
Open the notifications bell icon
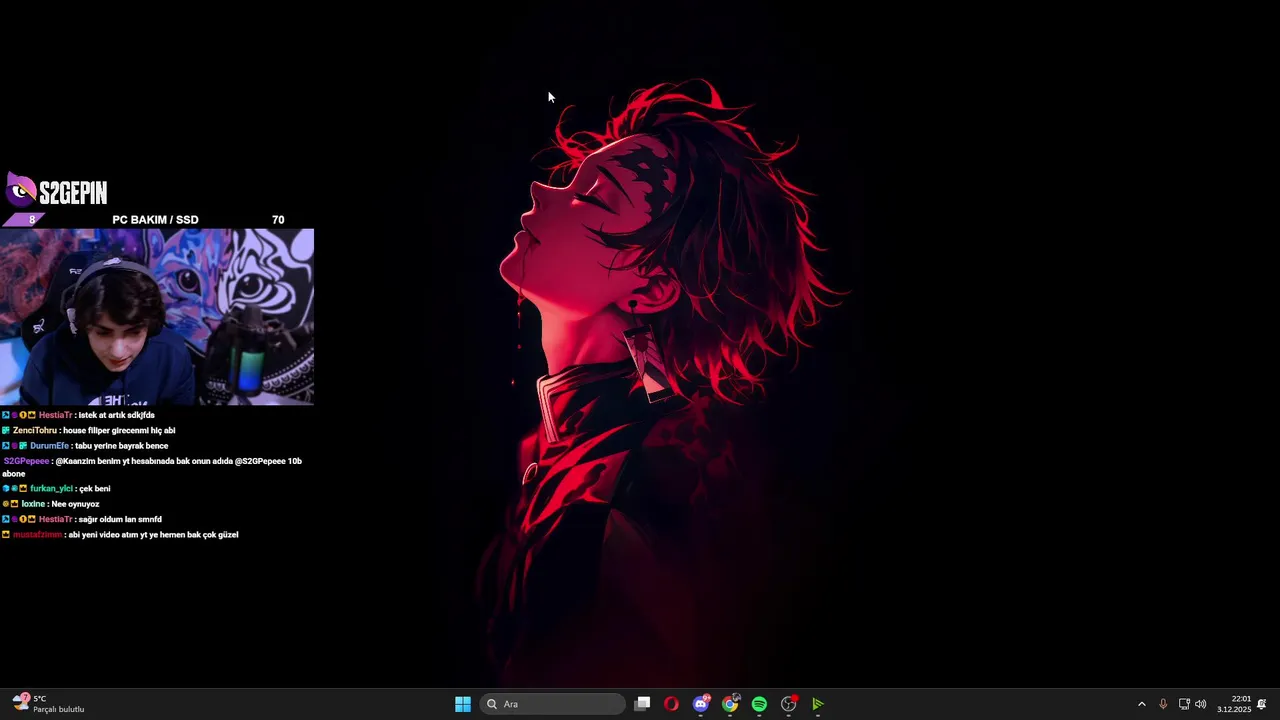pos(1262,704)
